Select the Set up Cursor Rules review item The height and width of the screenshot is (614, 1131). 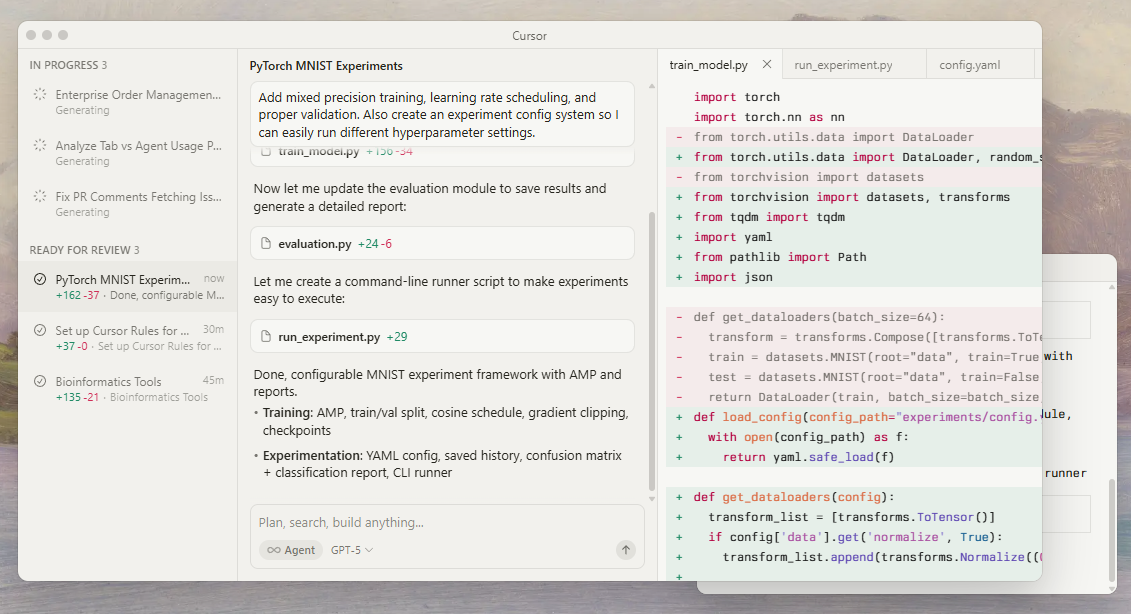point(128,338)
